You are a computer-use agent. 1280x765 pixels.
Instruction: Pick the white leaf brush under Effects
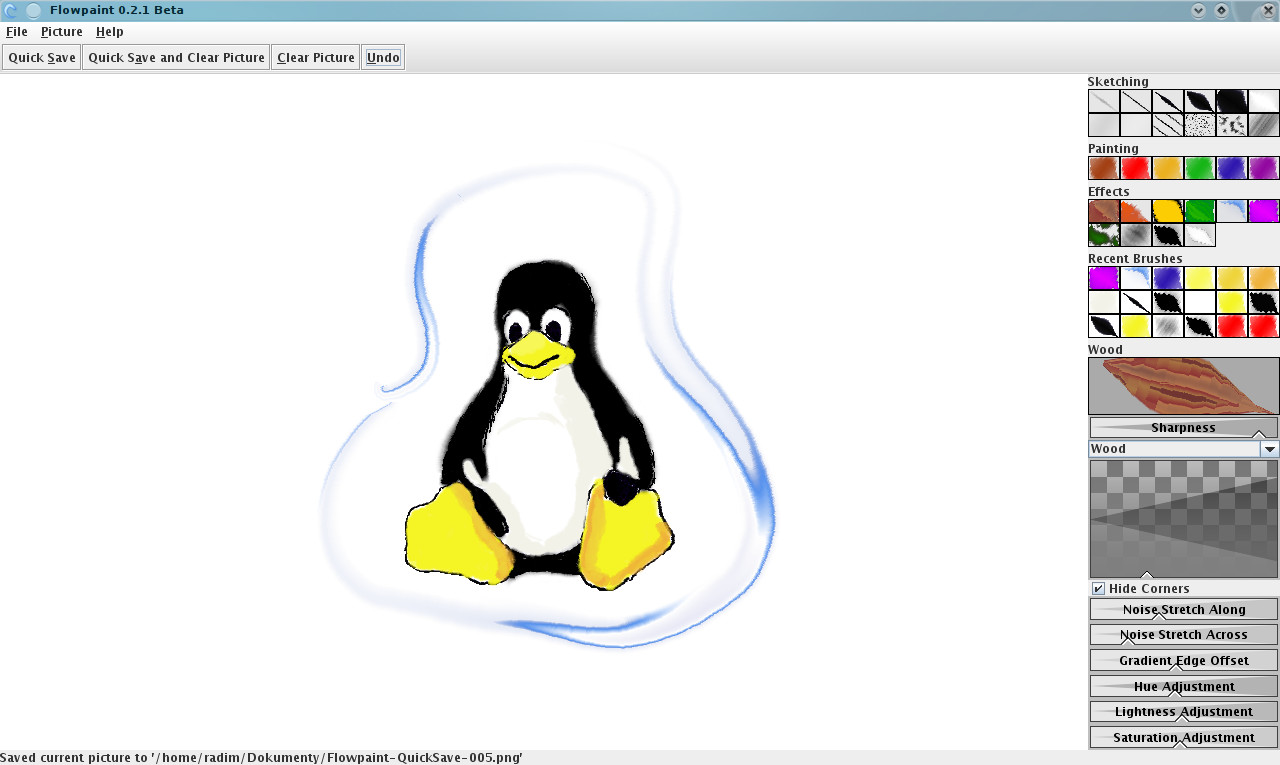pos(1200,235)
